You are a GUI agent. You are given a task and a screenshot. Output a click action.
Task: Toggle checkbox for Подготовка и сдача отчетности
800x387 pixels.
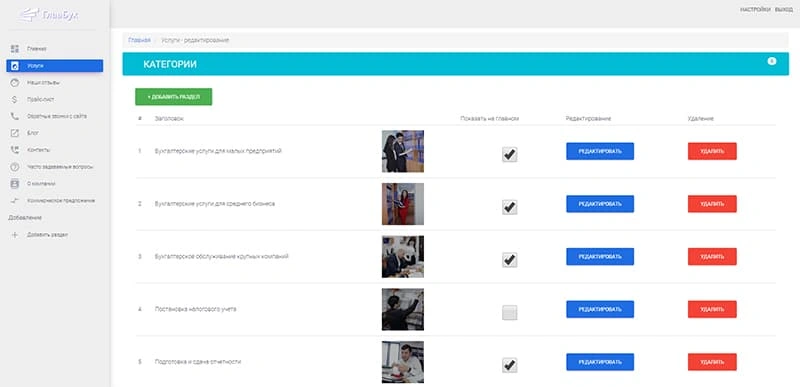[509, 365]
